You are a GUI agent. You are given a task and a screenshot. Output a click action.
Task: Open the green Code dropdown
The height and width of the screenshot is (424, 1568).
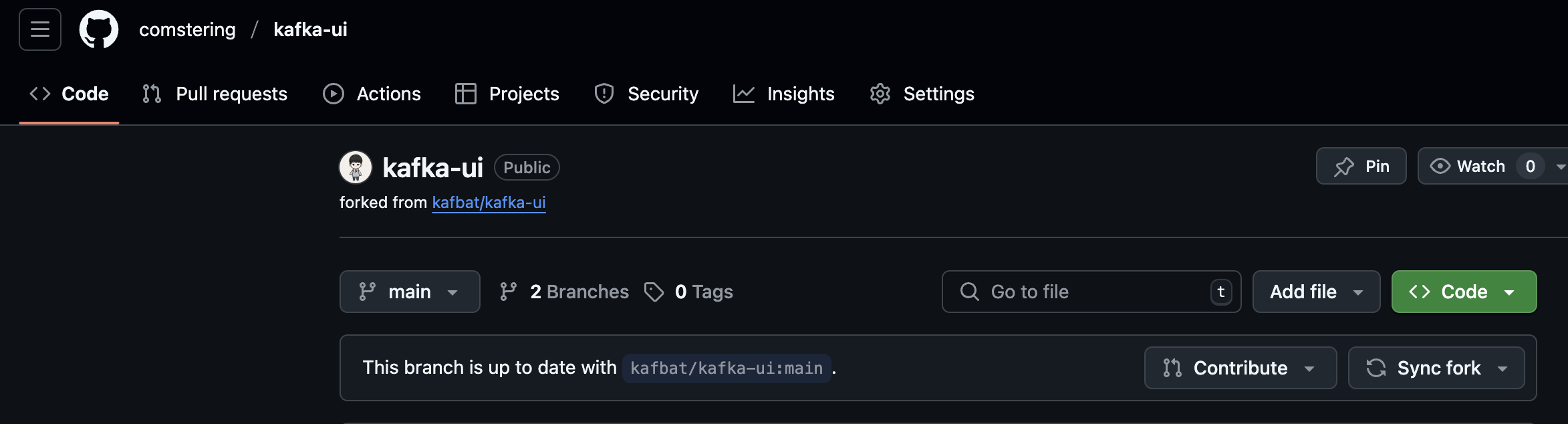pos(1464,292)
